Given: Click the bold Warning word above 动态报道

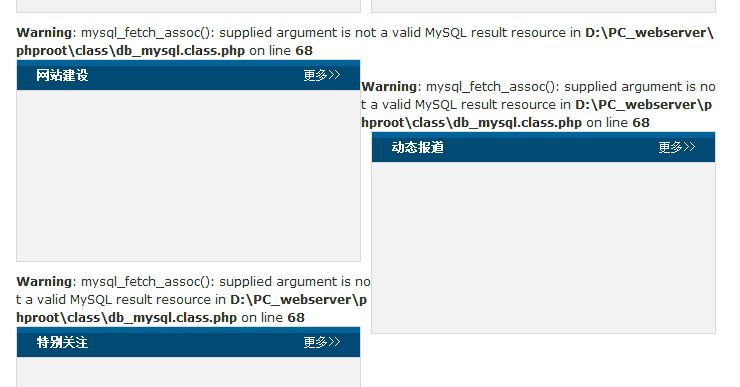Looking at the screenshot, I should click(x=389, y=87).
